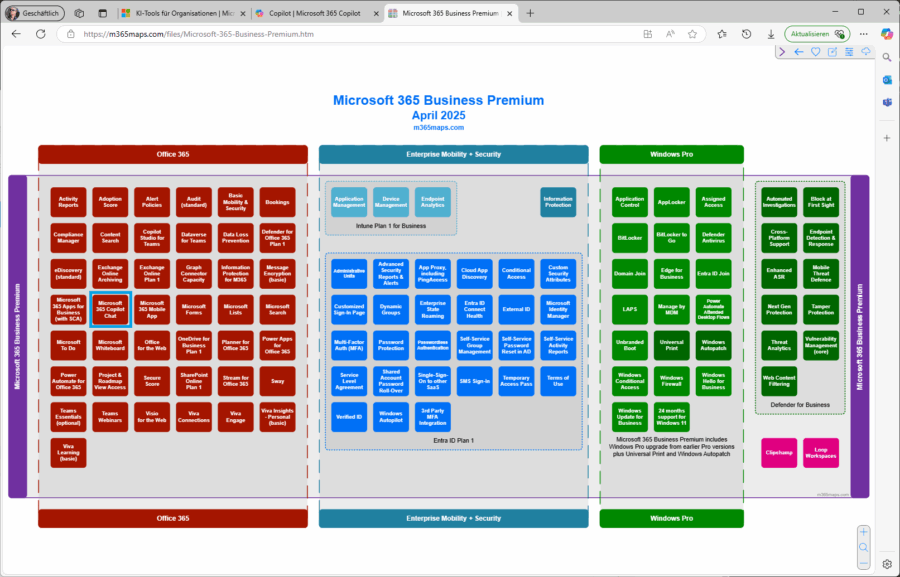Zoom in with the diagram plus control
Screen dimensions: 900x577
pos(863,532)
